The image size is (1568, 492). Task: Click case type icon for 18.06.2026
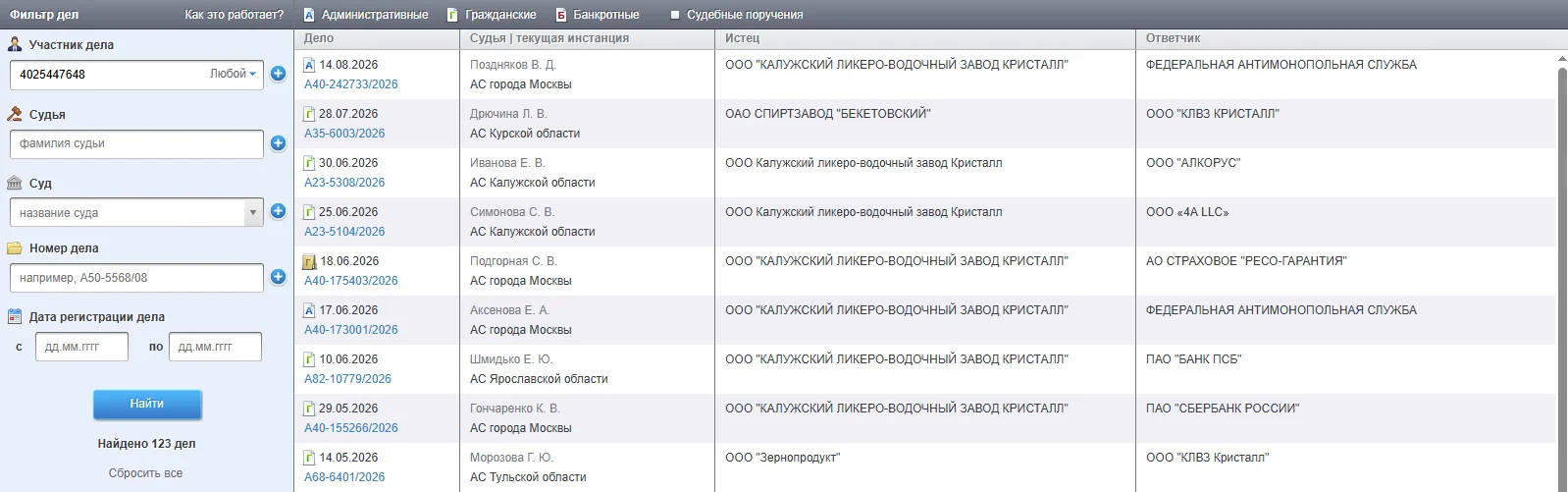310,261
